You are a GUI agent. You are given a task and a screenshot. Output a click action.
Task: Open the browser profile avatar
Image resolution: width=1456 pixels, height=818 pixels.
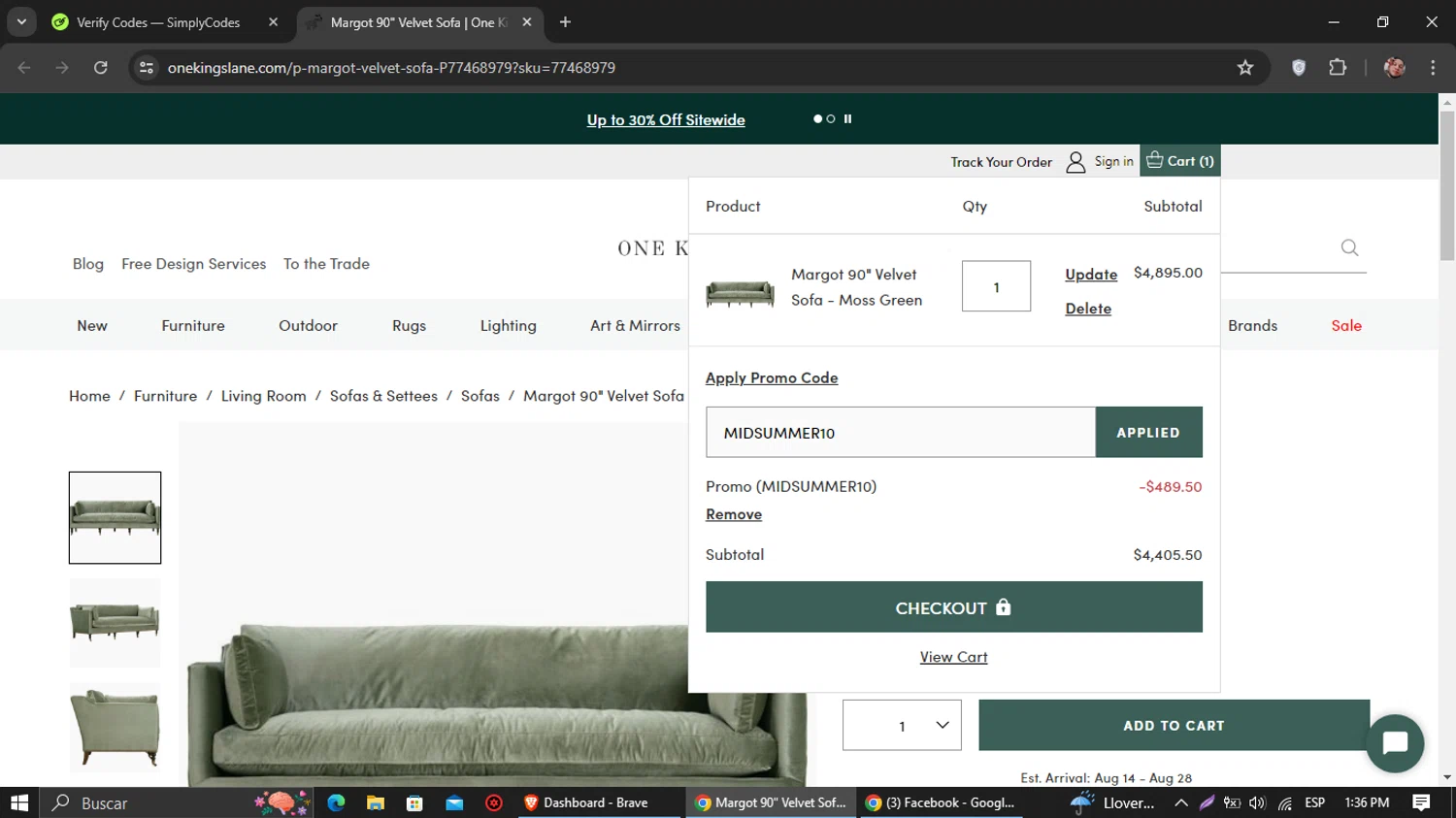pos(1395,68)
